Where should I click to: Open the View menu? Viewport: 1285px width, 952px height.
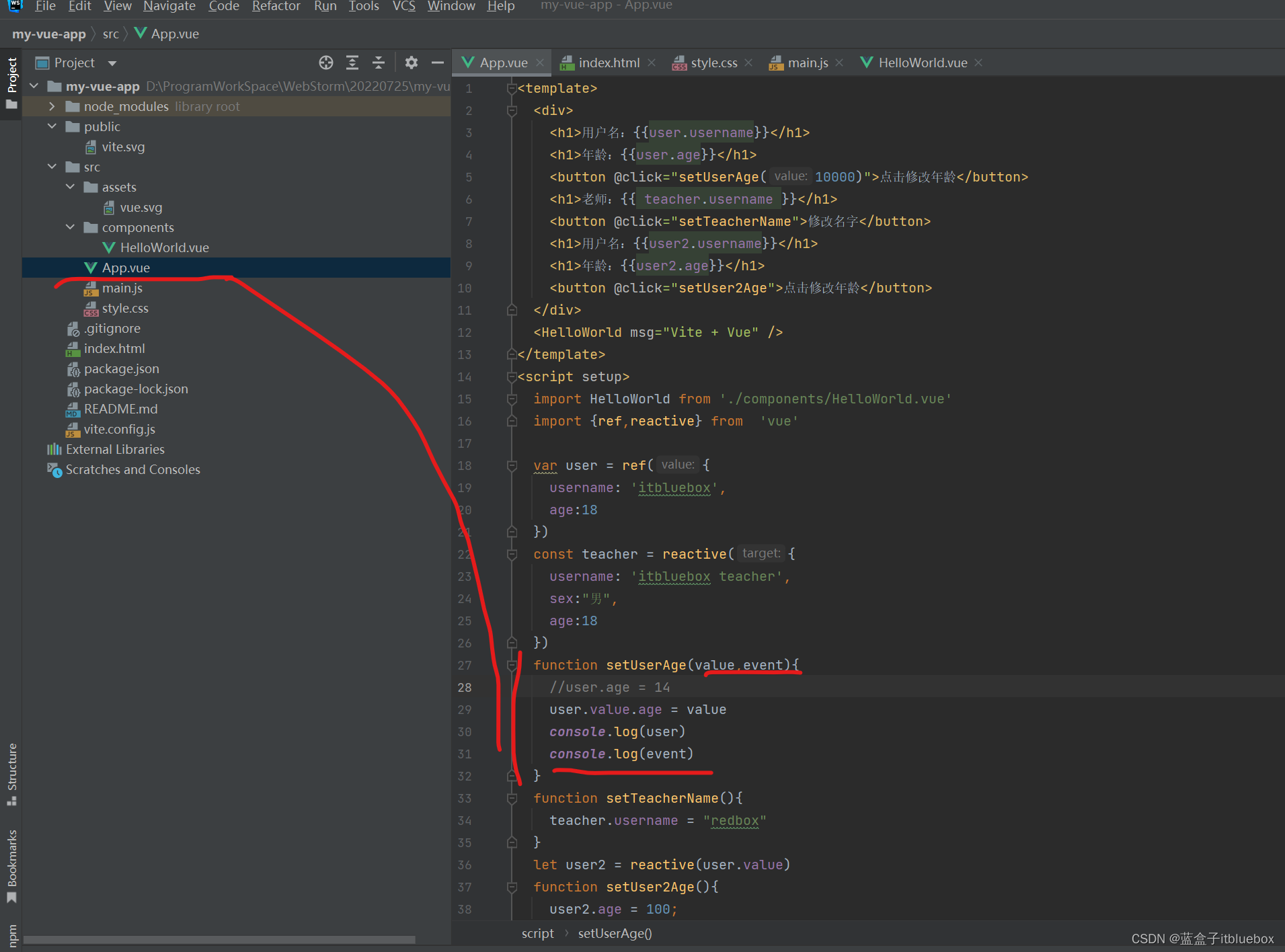118,6
